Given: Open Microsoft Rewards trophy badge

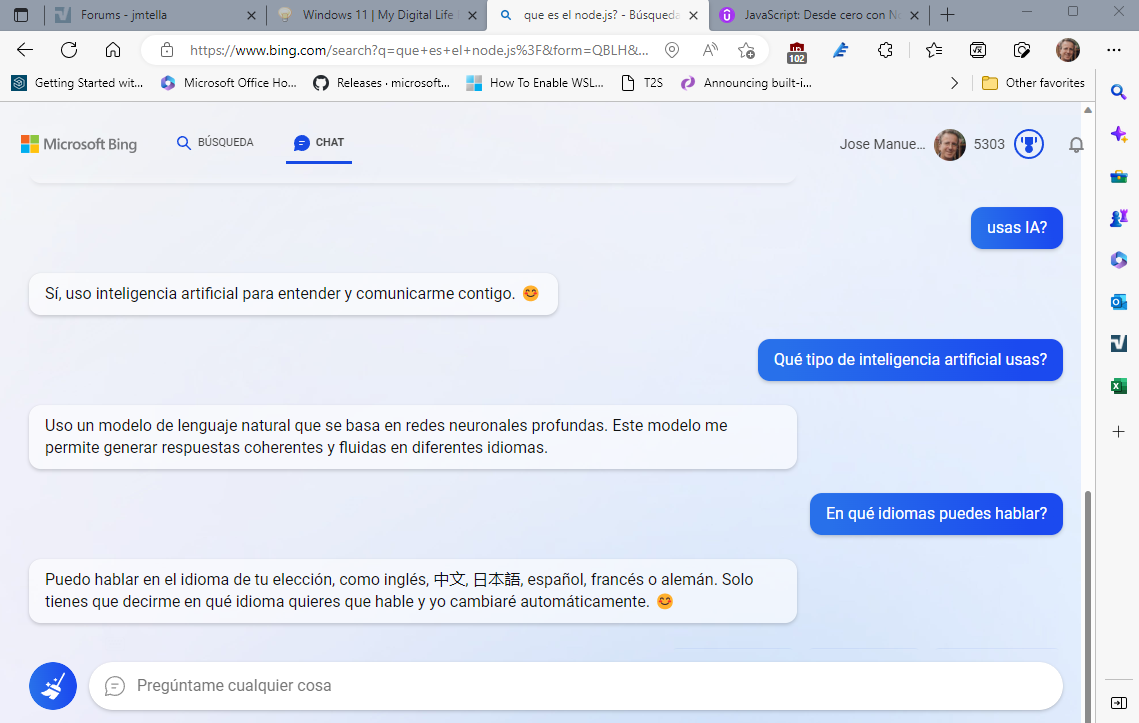Looking at the screenshot, I should [1029, 144].
